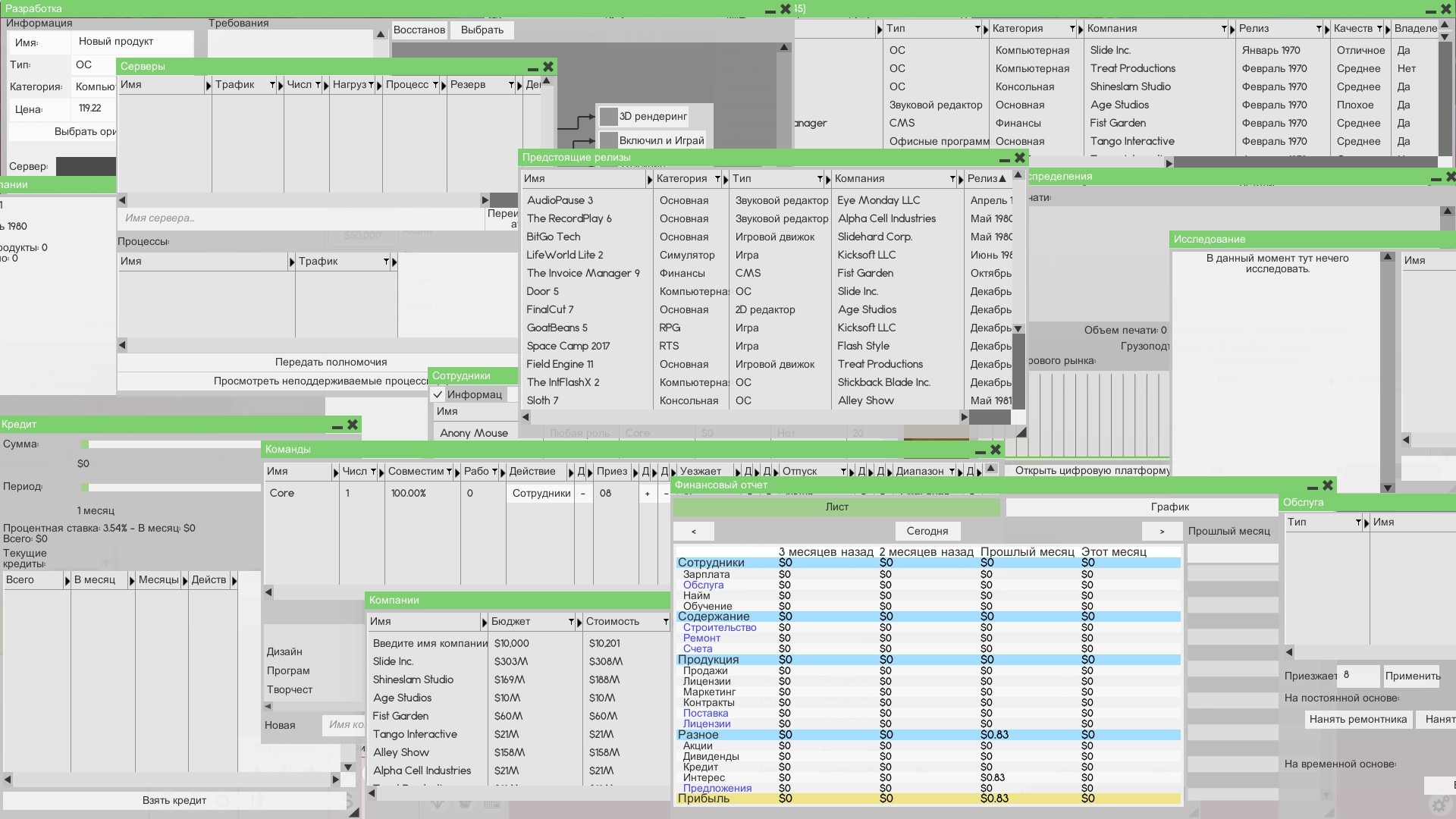Image resolution: width=1456 pixels, height=819 pixels.
Task: Filter Бюджет column in Компании window
Action: pos(571,622)
